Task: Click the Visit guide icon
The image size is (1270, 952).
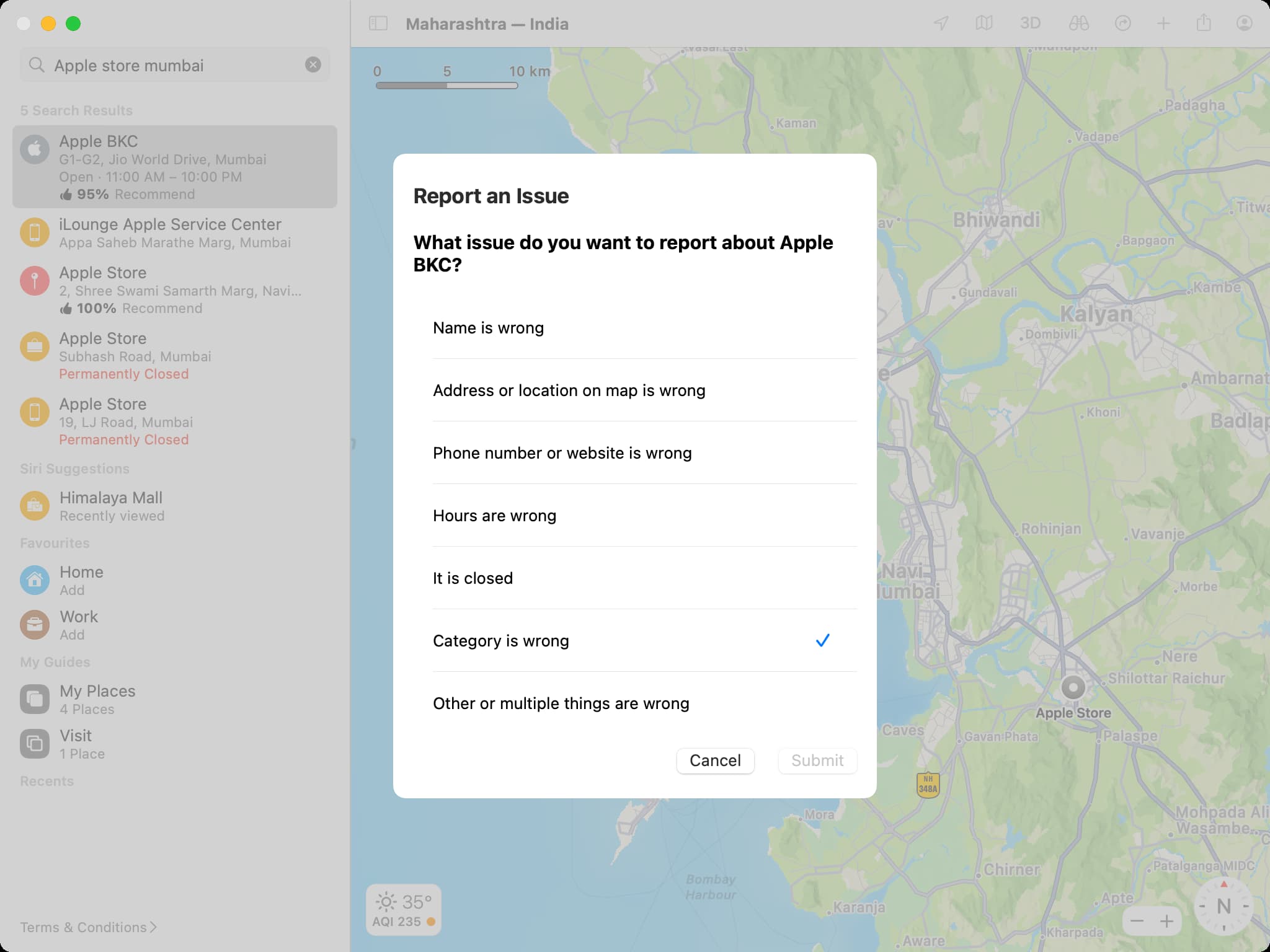Action: click(x=35, y=744)
